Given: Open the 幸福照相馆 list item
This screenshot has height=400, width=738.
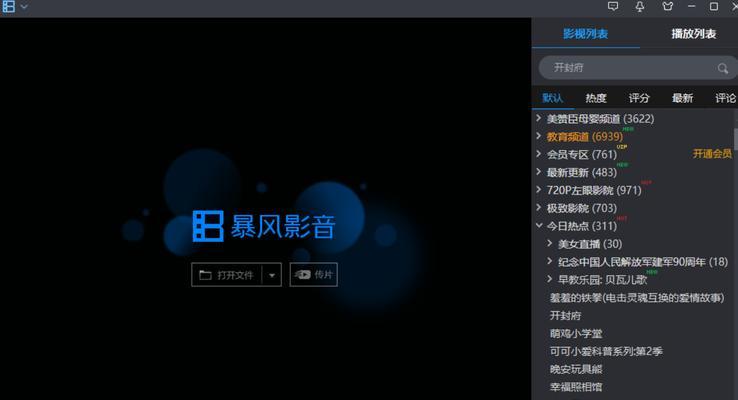Looking at the screenshot, I should coord(576,387).
